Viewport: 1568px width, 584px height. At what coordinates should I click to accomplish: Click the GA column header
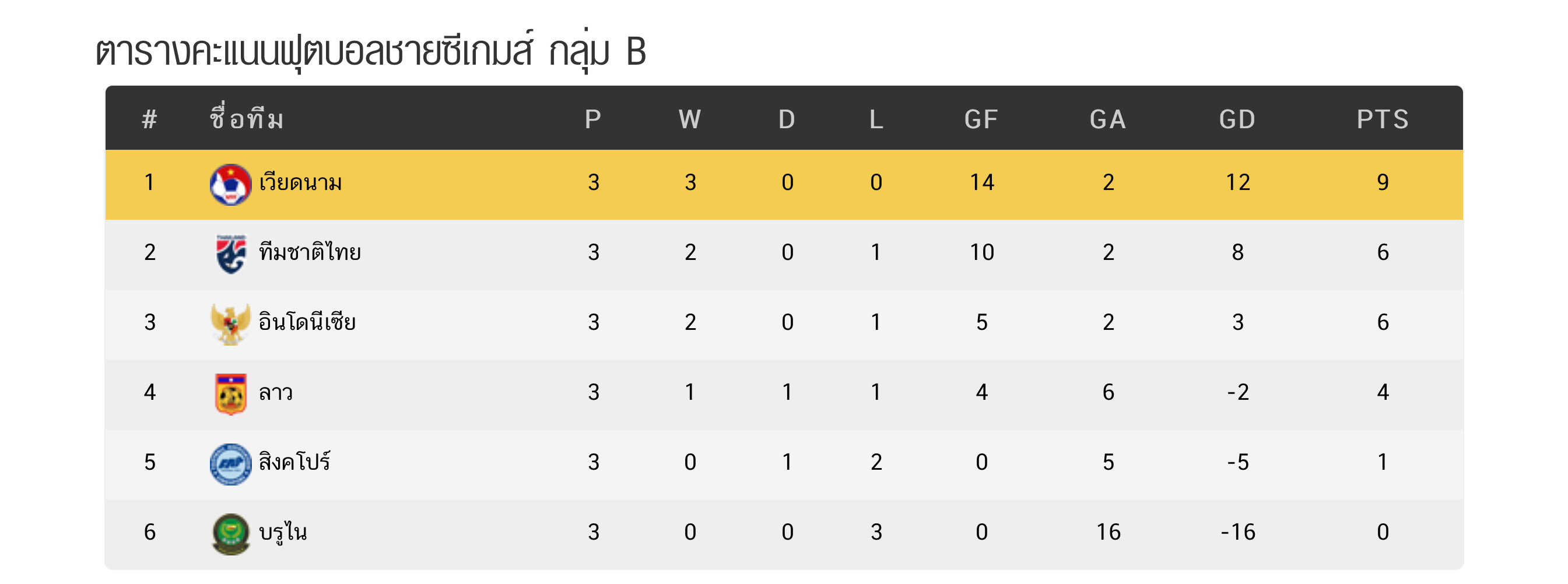[x=1107, y=119]
